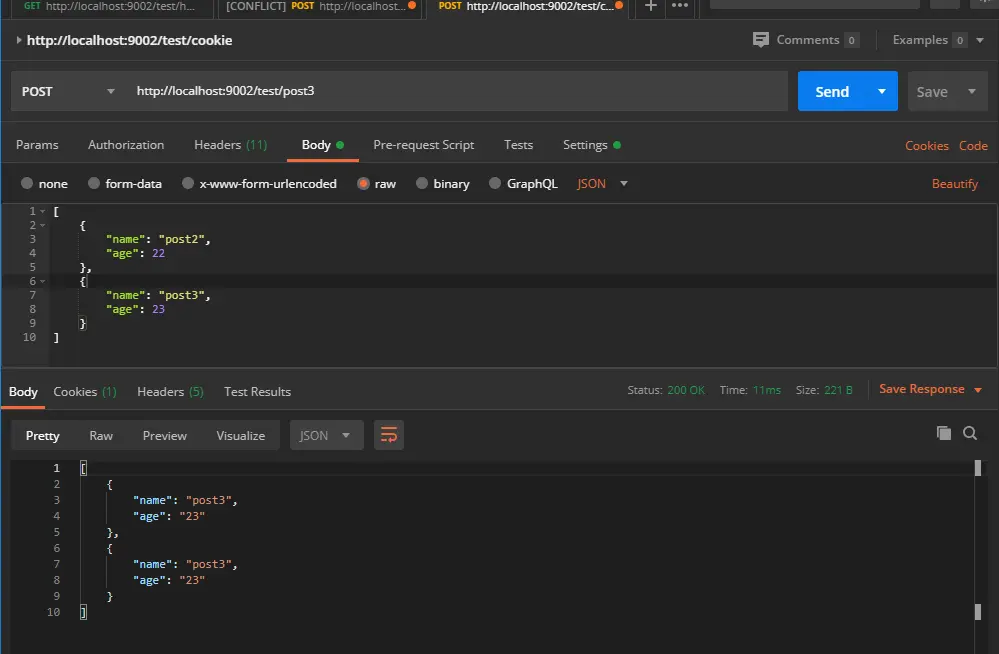Open the tab options ellipsis icon
The width and height of the screenshot is (999, 654).
680,6
